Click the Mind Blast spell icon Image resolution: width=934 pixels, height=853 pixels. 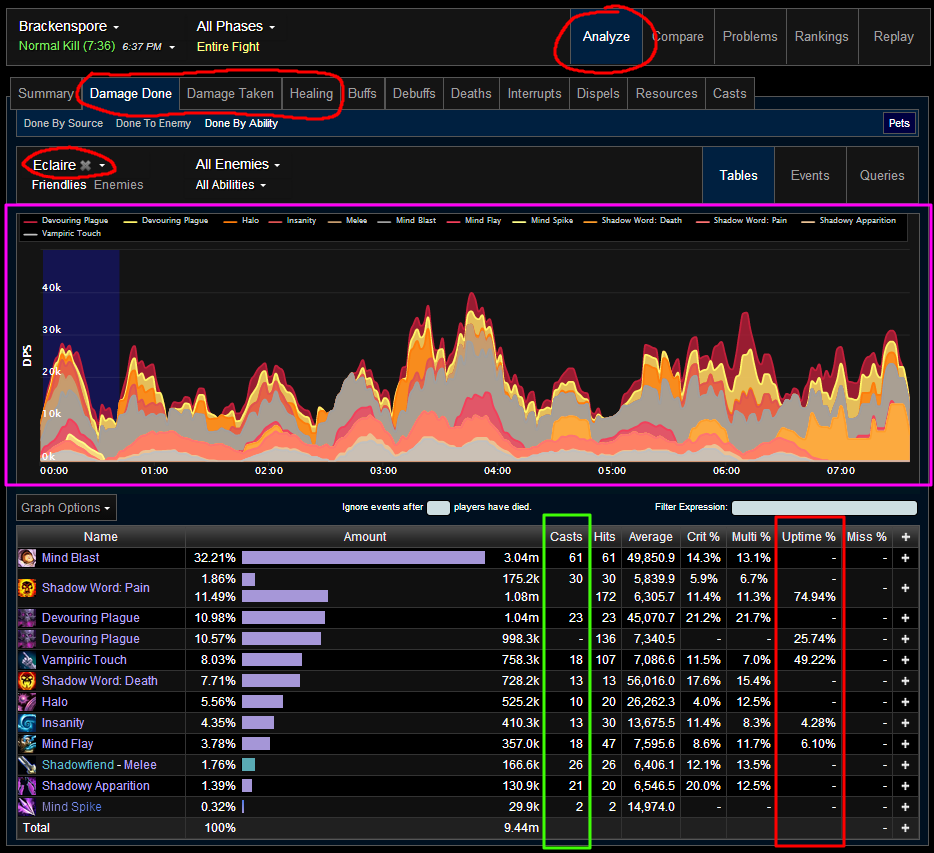tap(28, 558)
